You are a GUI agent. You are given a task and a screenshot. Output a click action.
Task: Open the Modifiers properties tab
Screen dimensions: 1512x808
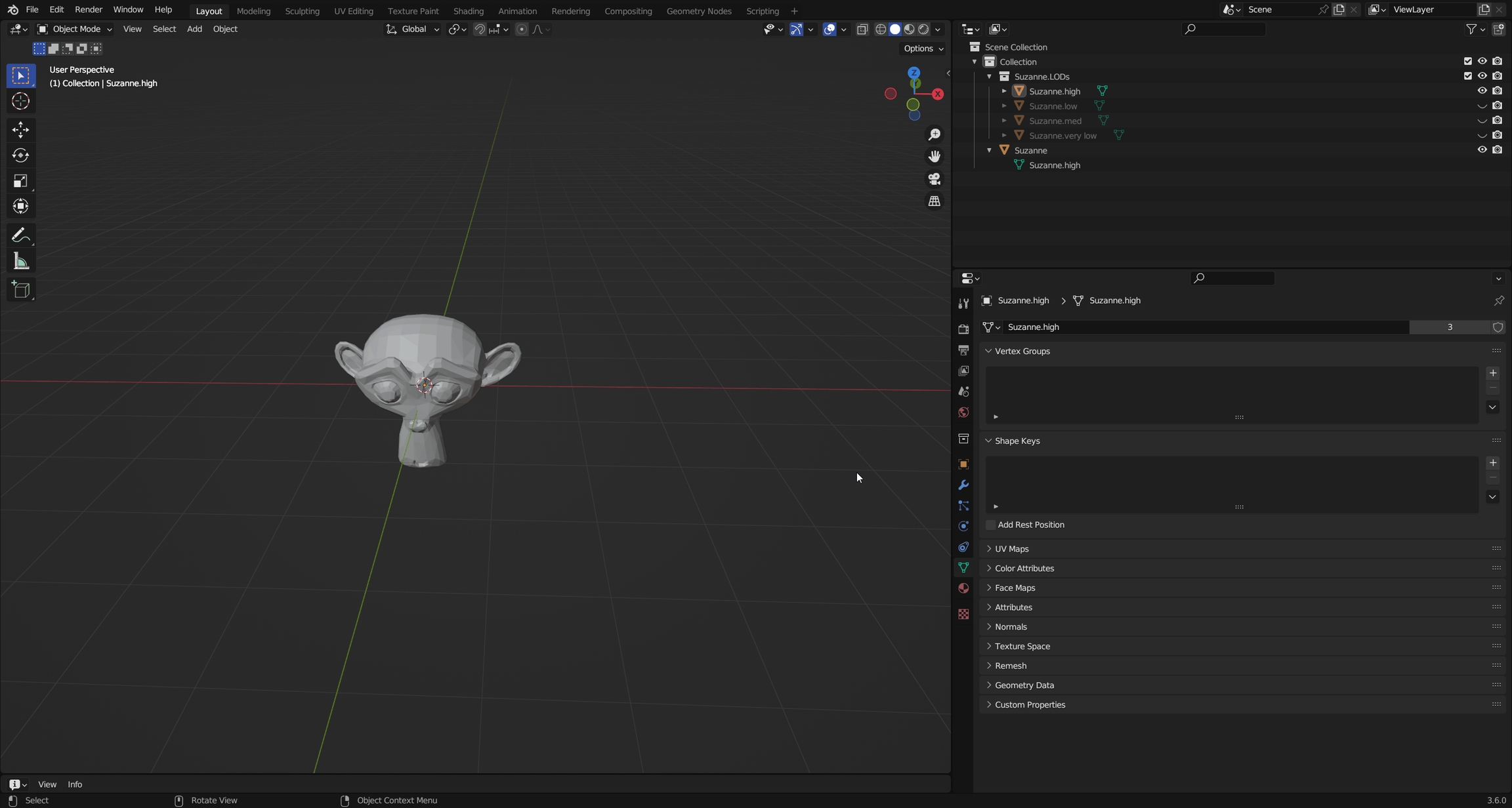pos(963,485)
